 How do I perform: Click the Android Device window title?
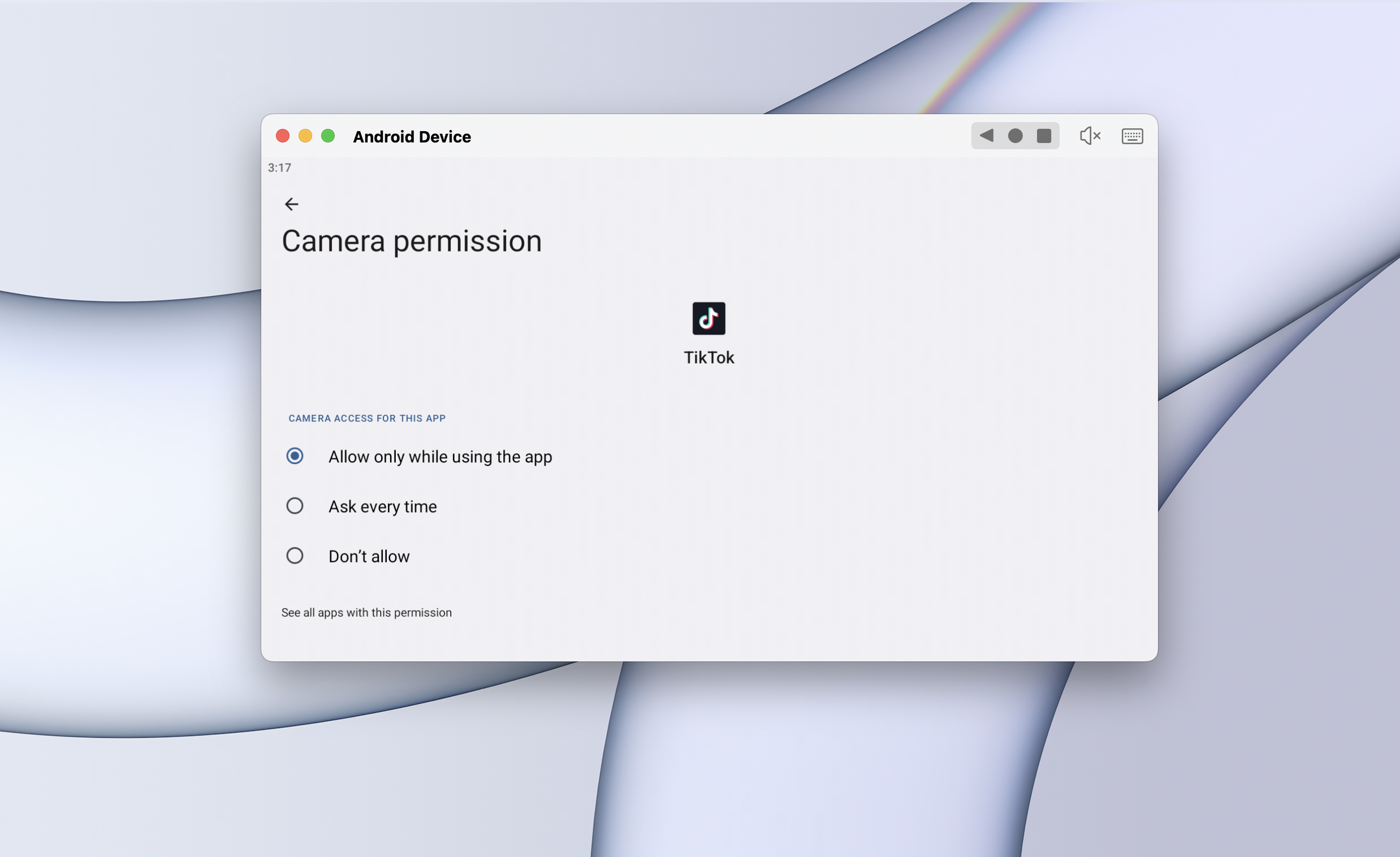coord(412,137)
